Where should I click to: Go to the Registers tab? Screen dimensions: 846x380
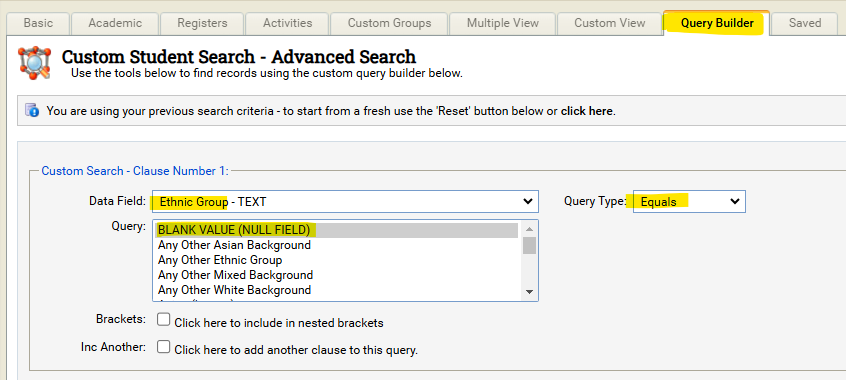202,23
